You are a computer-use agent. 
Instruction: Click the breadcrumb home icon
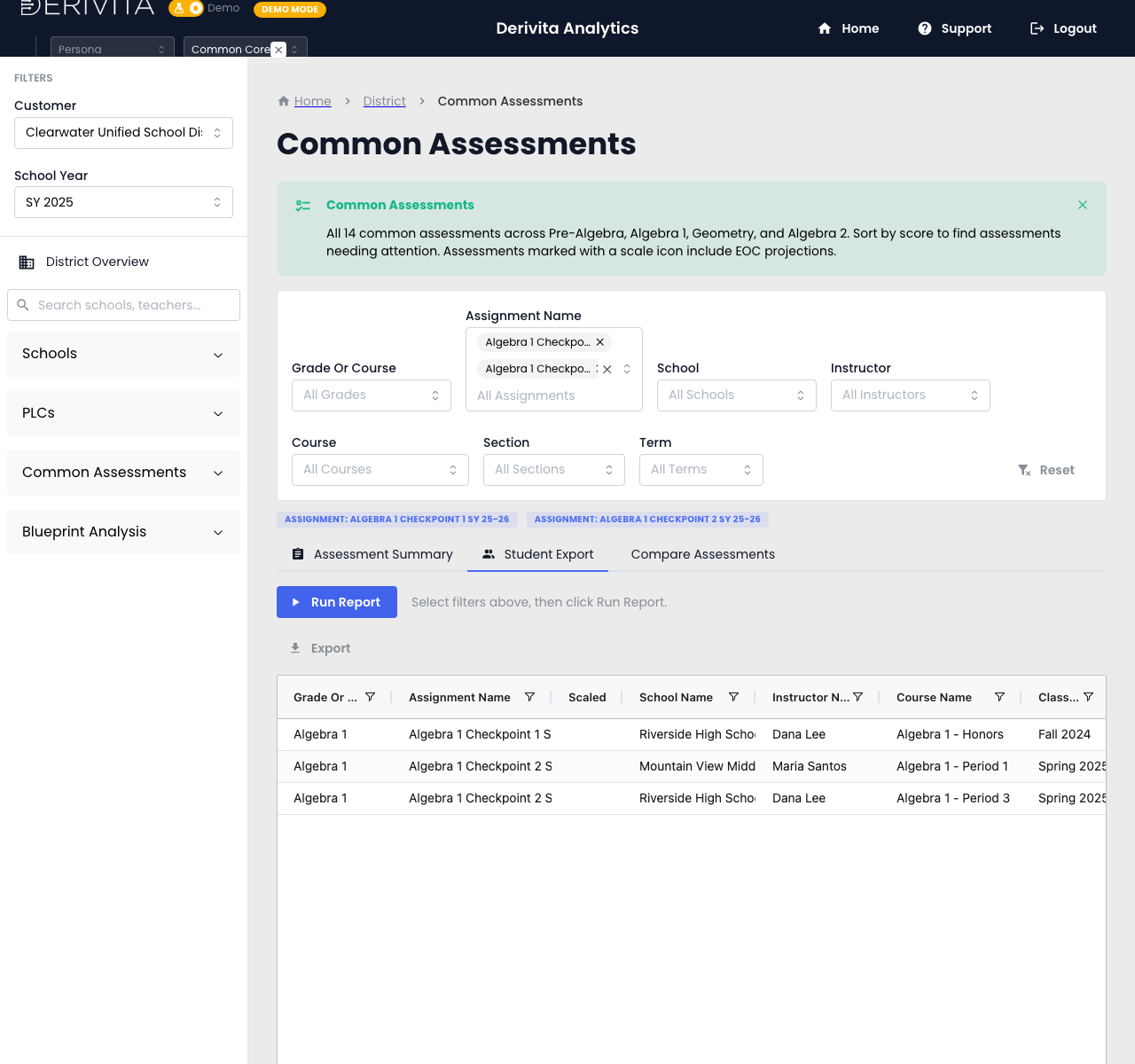284,101
